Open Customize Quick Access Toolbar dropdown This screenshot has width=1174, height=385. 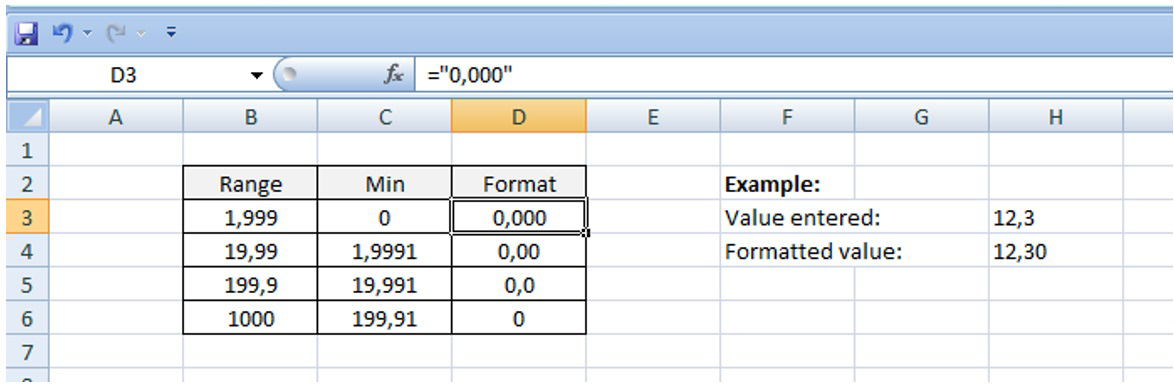171,33
